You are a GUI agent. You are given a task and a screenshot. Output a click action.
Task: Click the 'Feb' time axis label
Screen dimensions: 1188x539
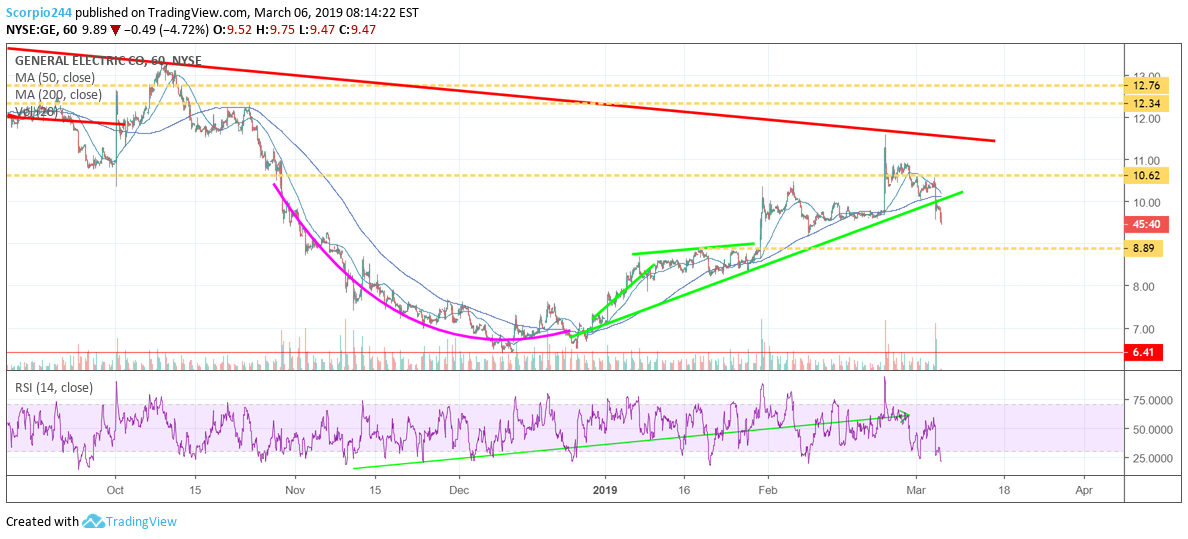click(x=769, y=490)
